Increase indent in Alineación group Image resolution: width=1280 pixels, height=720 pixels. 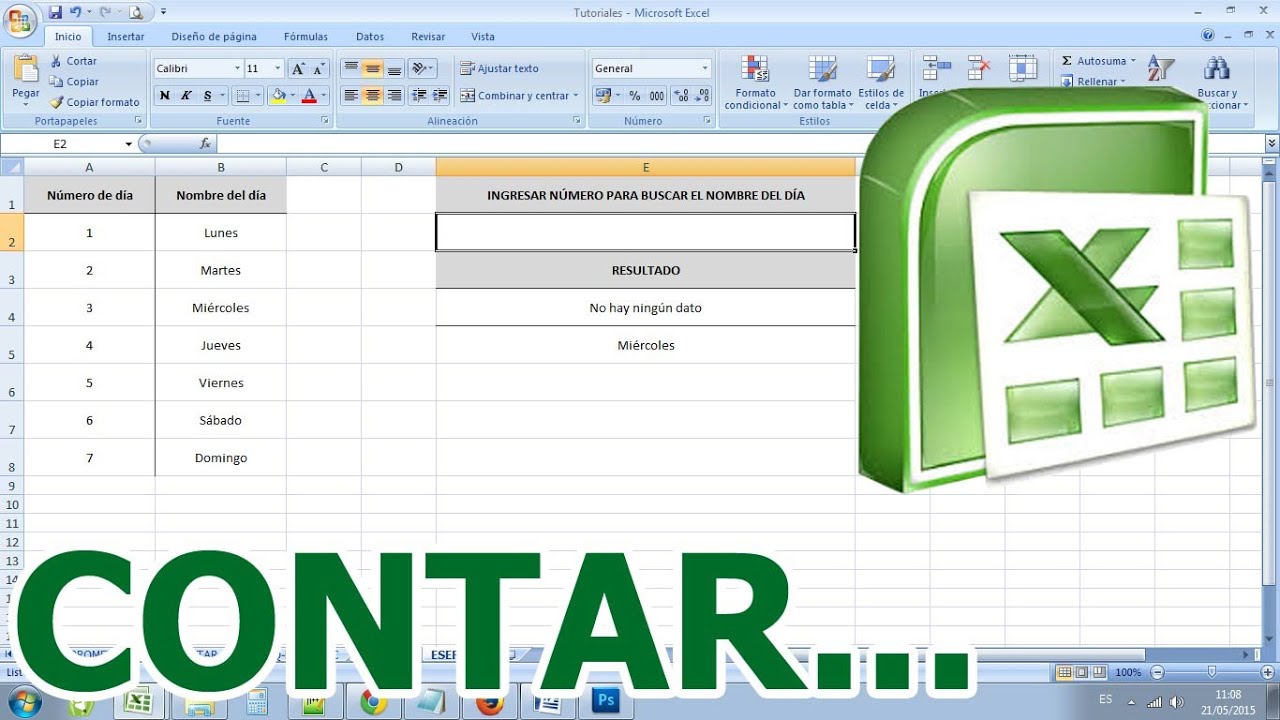coord(439,96)
